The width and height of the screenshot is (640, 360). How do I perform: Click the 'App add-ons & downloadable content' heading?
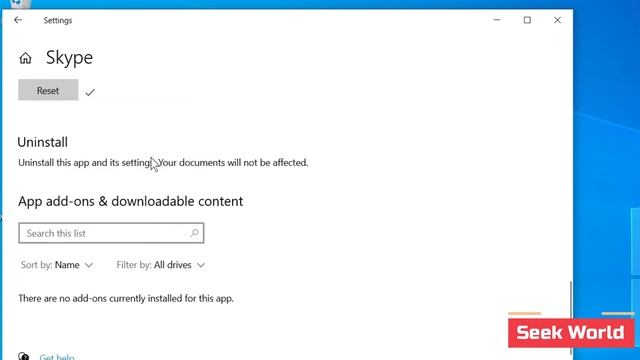click(x=131, y=201)
